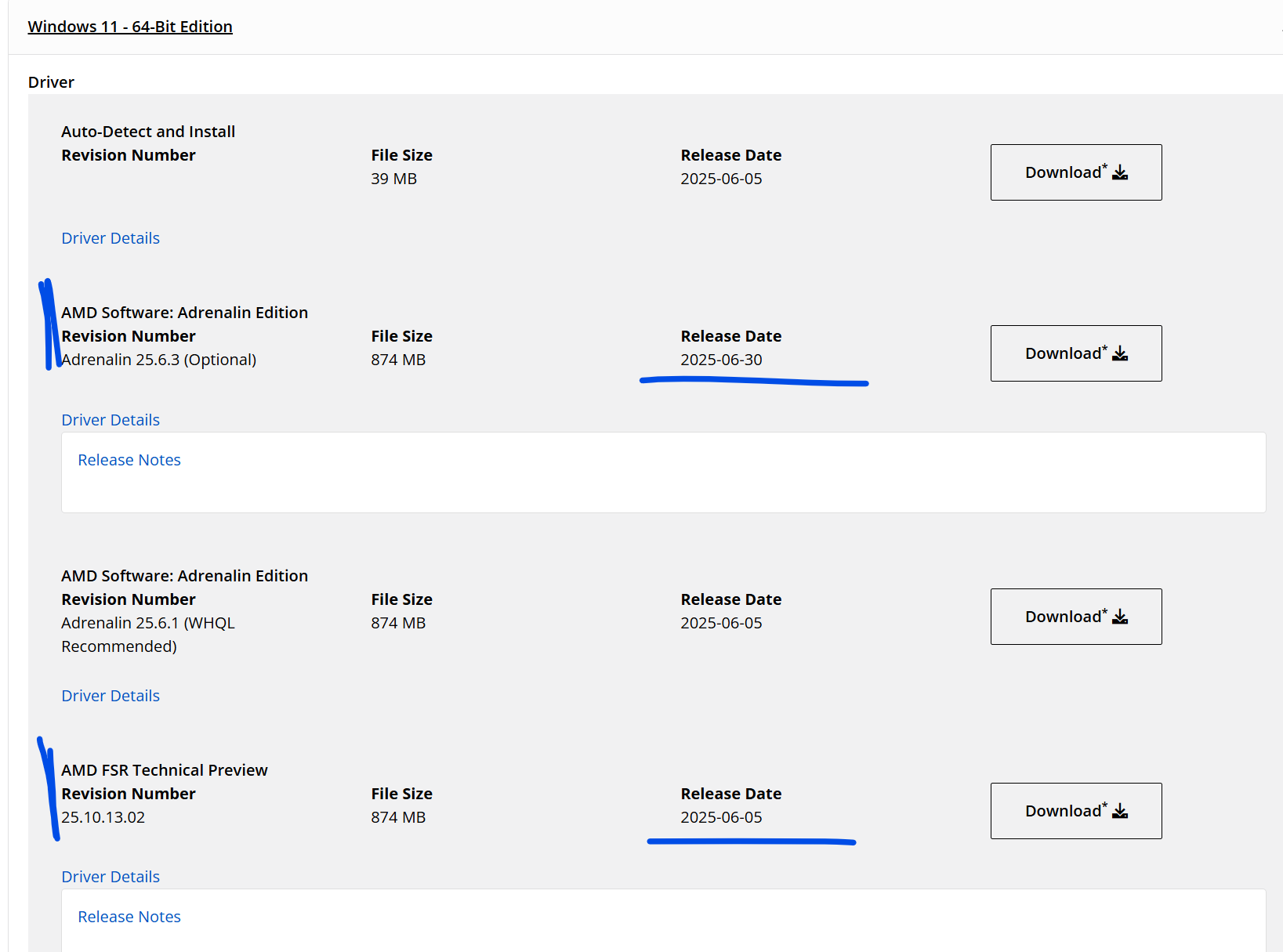Open Release Notes for FSR Technical Preview
The width and height of the screenshot is (1283, 952).
[129, 917]
